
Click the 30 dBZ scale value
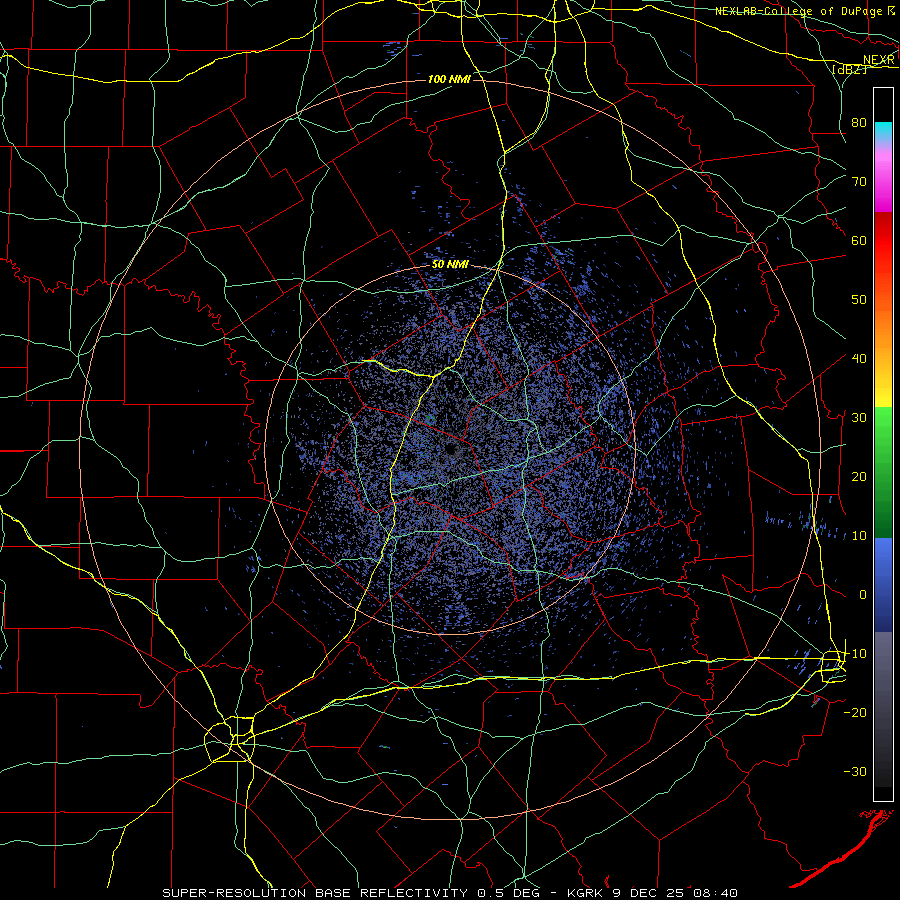(859, 417)
